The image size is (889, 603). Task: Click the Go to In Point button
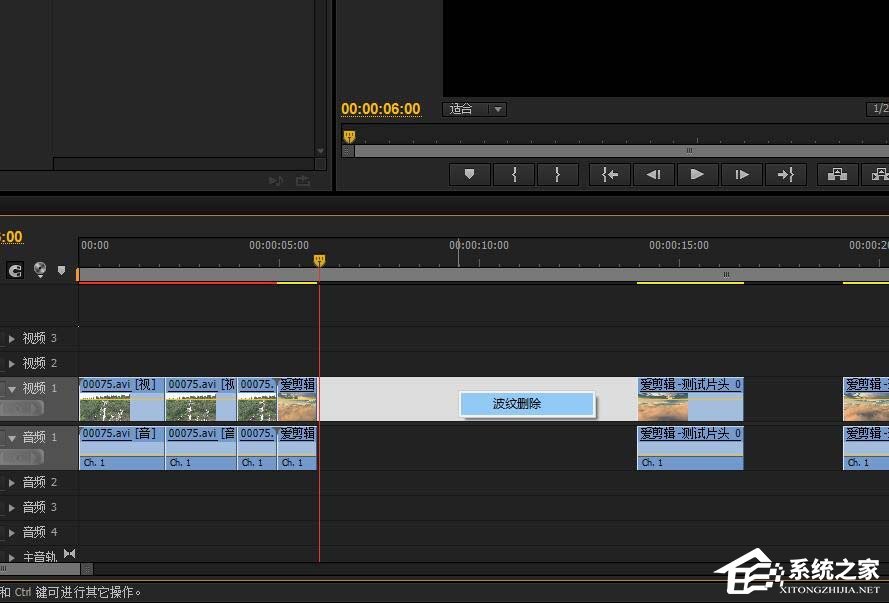click(x=609, y=174)
